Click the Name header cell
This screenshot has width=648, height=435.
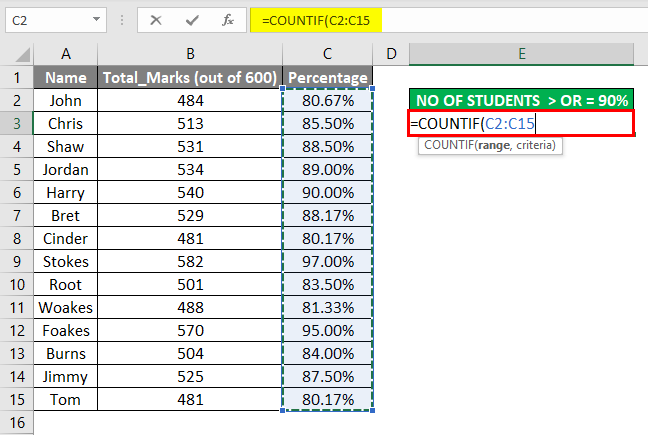[x=66, y=77]
